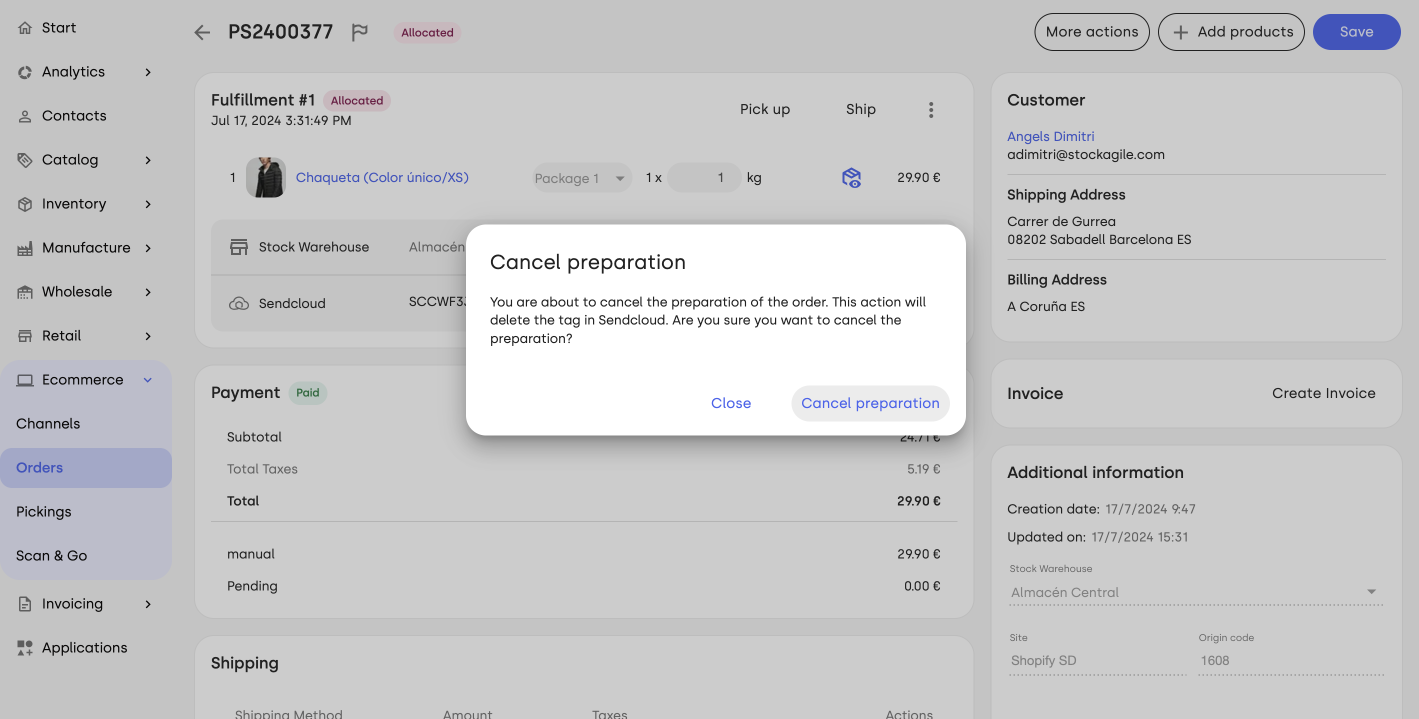Click the fulfillment timestamp Jul 17, 2024
The width and height of the screenshot is (1419, 719).
281,121
